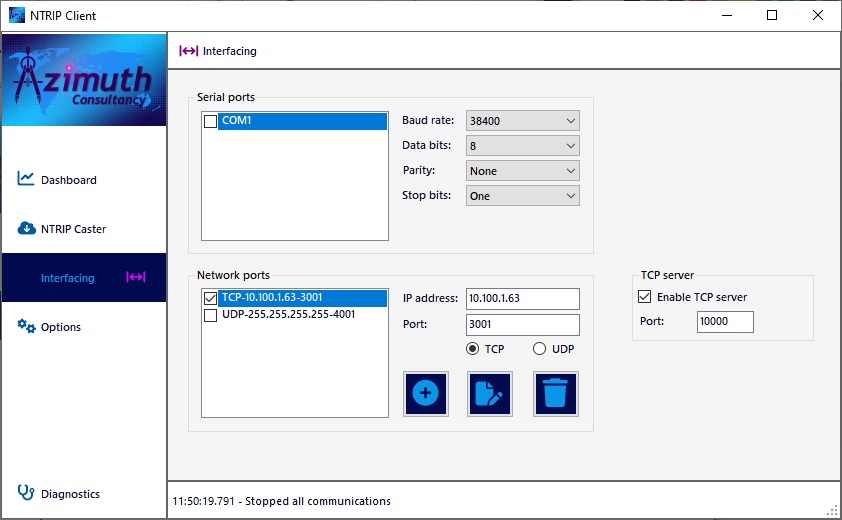The height and width of the screenshot is (520, 842).
Task: Click the Enable TCP server label
Action: click(x=702, y=297)
